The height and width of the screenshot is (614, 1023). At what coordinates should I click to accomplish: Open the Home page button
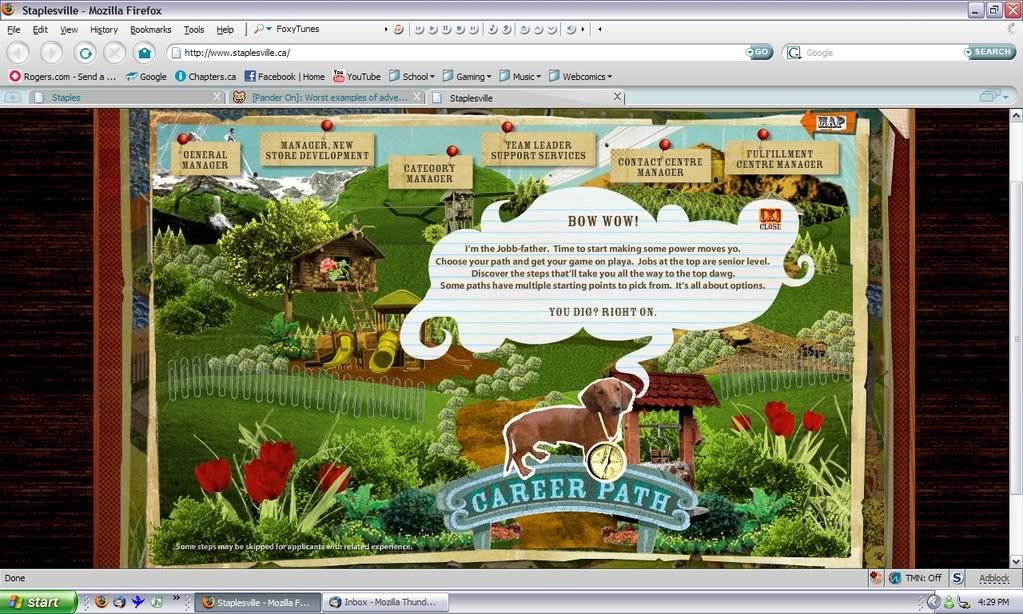[x=144, y=53]
